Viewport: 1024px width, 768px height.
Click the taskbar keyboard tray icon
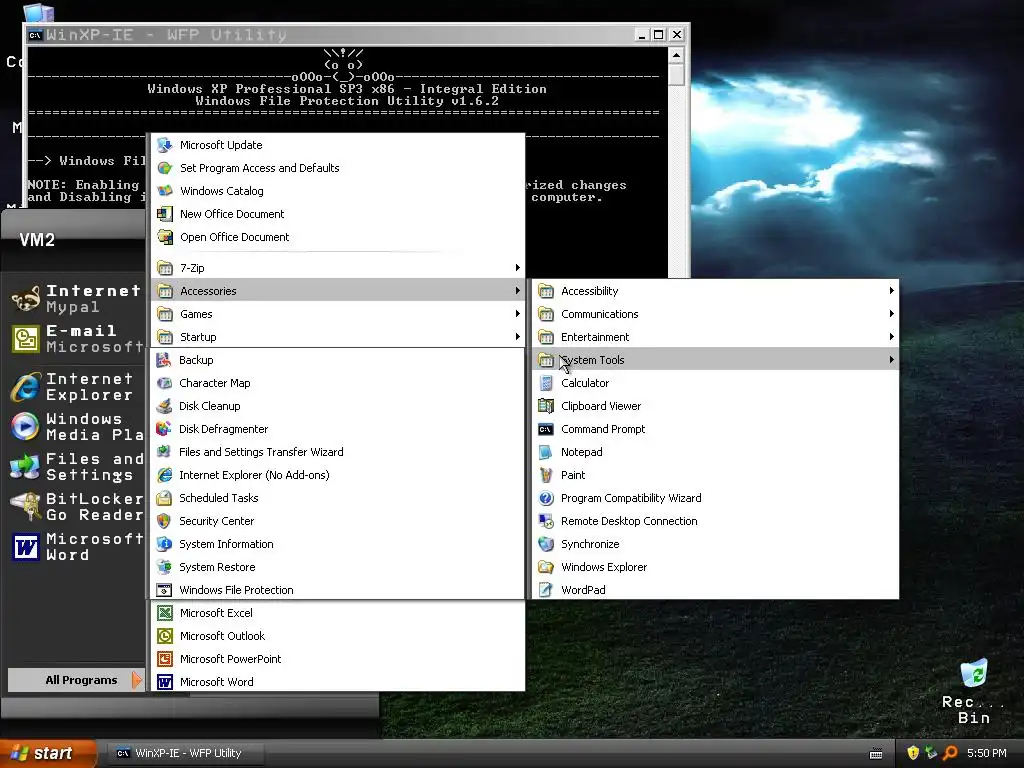coord(876,754)
